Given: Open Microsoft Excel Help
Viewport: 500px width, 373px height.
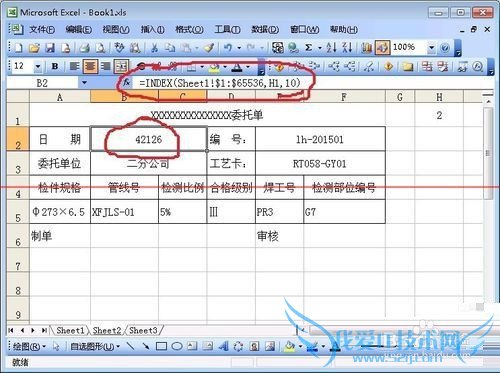Looking at the screenshot, I should click(444, 48).
